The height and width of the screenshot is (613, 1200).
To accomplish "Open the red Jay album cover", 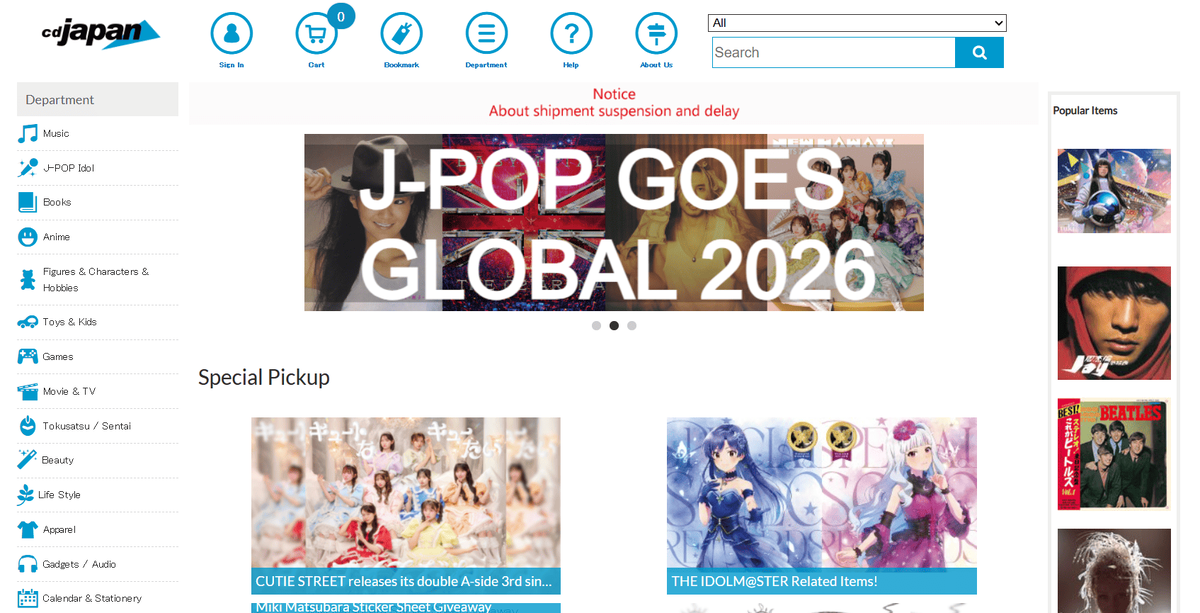I will pos(1114,323).
